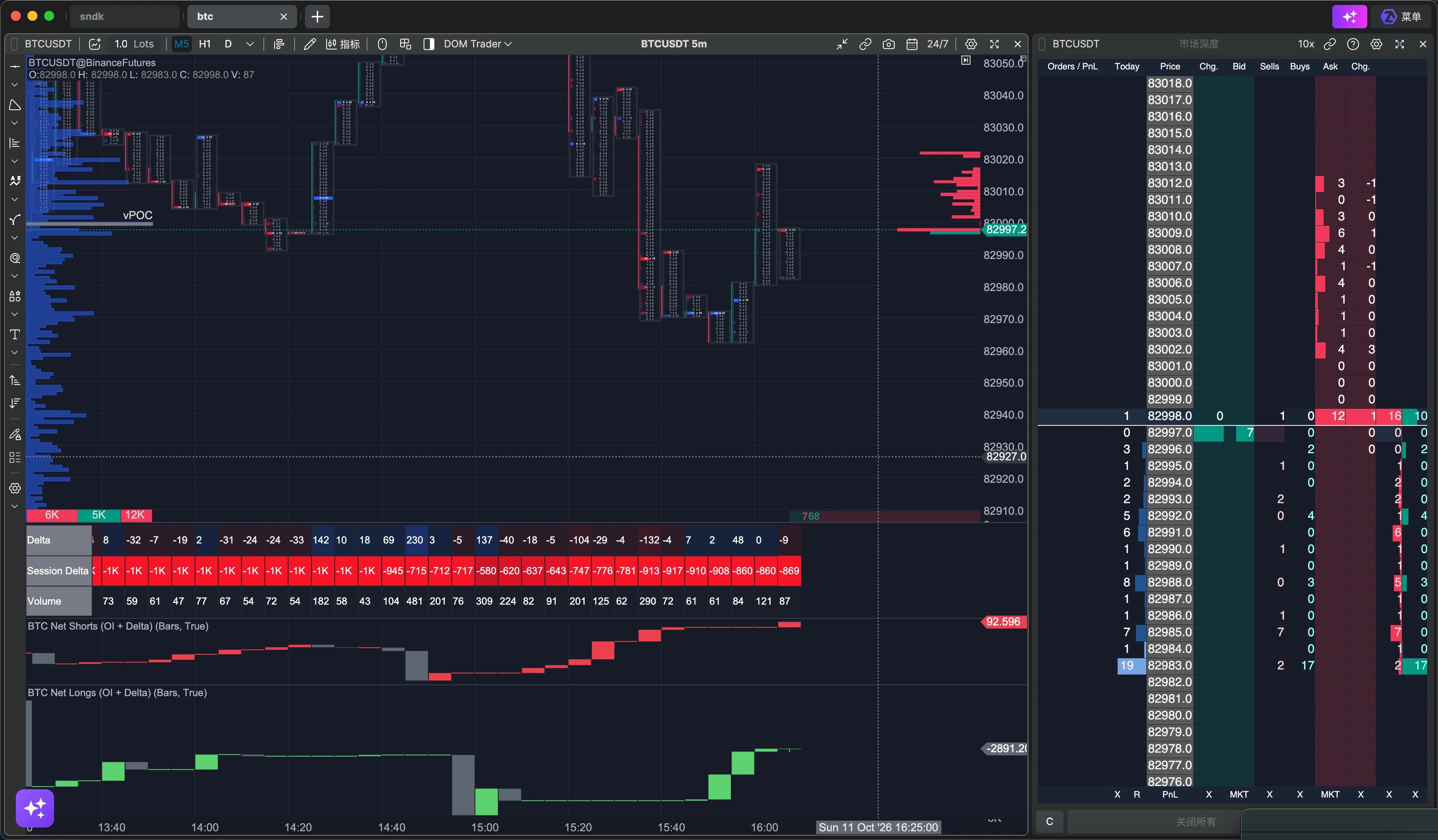Lock drawings with the pencil-lock icon

coord(15,435)
